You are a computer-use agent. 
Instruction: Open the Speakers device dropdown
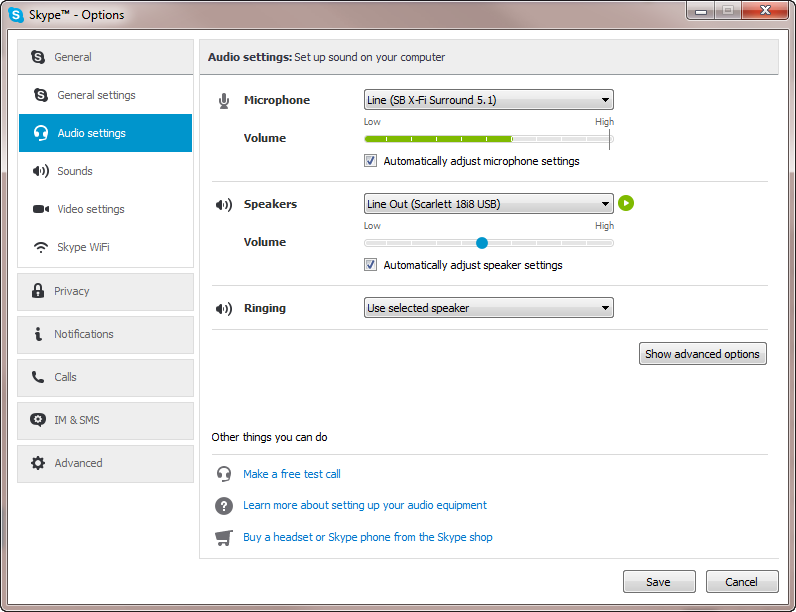point(488,204)
